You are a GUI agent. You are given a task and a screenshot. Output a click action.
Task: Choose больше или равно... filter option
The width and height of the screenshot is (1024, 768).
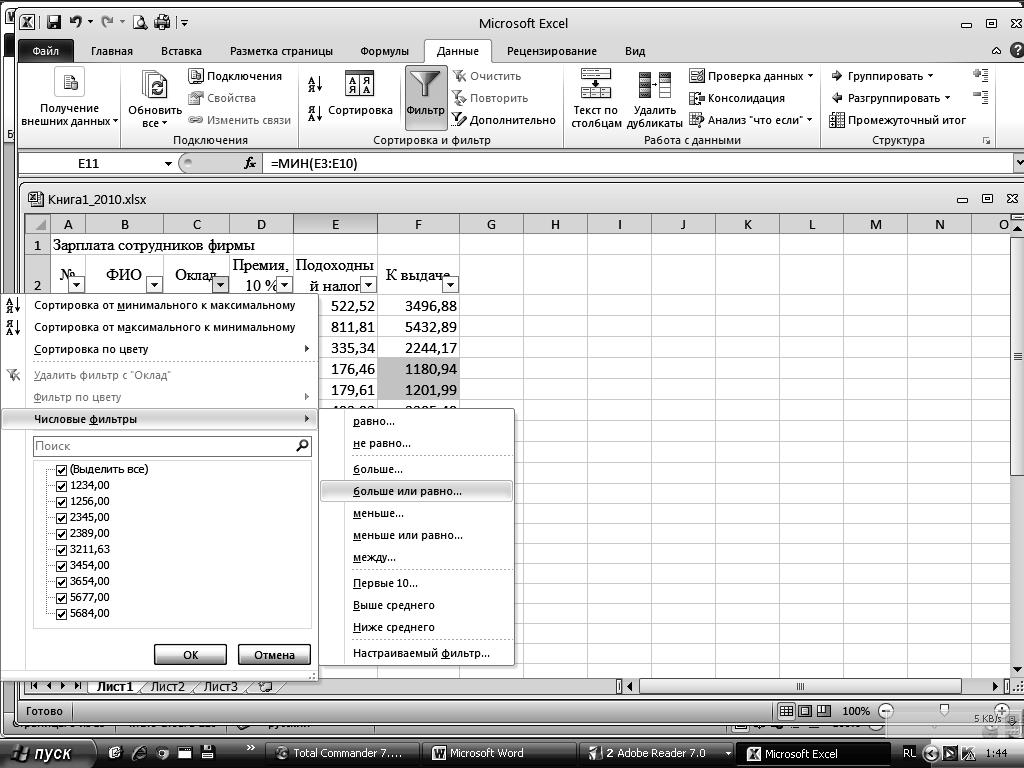(x=417, y=492)
